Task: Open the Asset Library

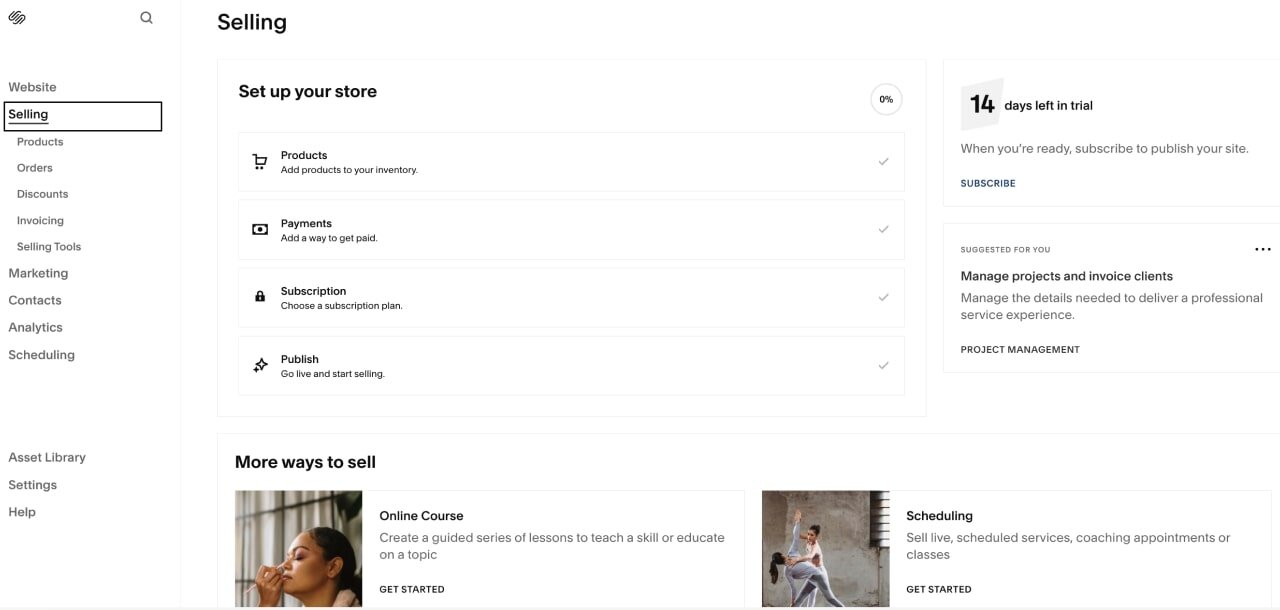Action: click(47, 458)
